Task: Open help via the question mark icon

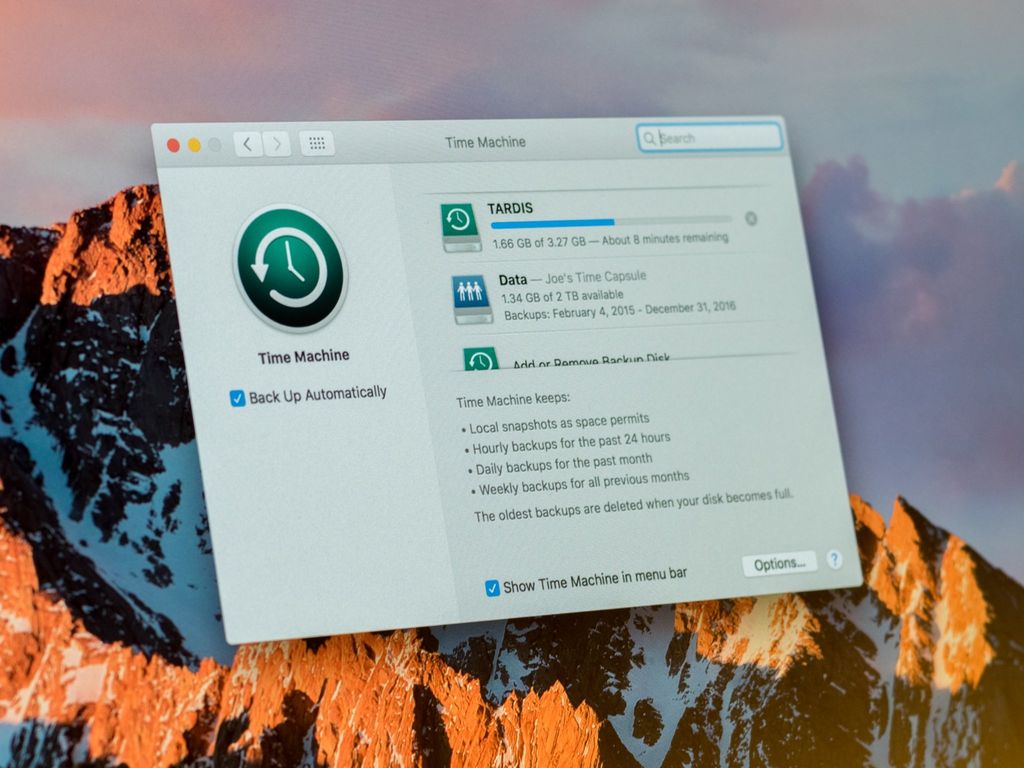Action: click(x=836, y=562)
